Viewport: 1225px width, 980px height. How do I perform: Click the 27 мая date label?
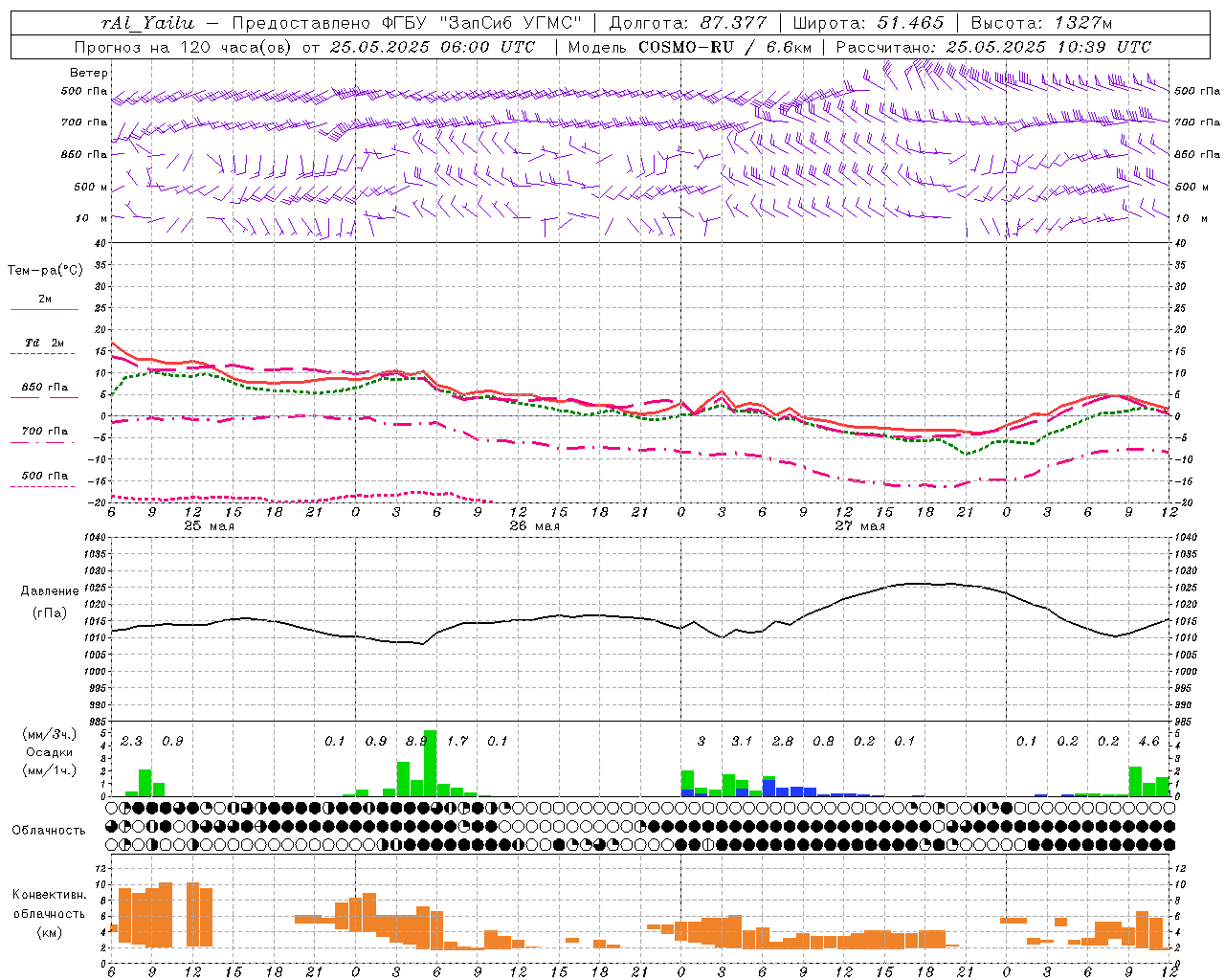[859, 525]
